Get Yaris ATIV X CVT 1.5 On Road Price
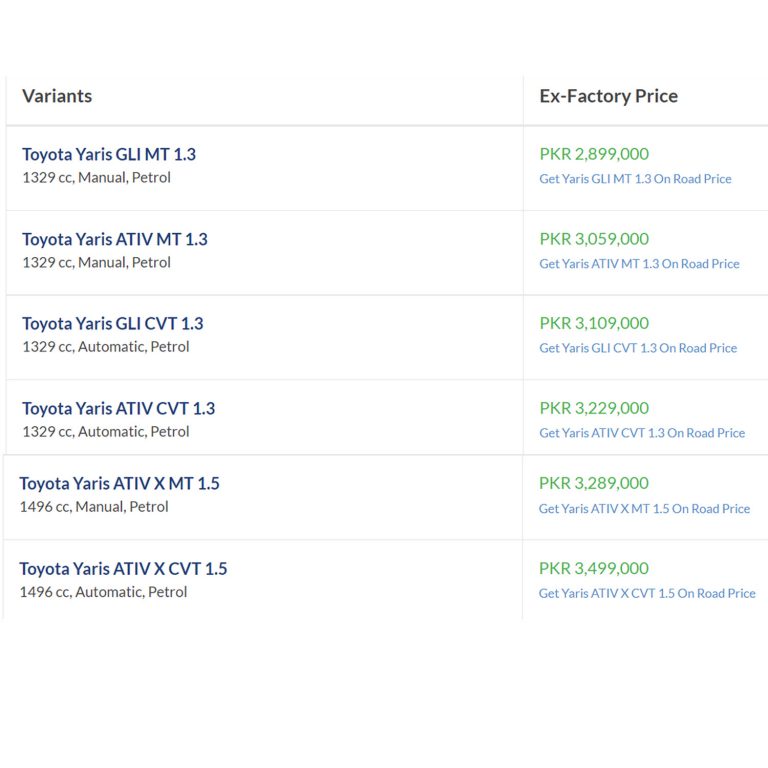Image resolution: width=768 pixels, height=768 pixels. point(647,593)
